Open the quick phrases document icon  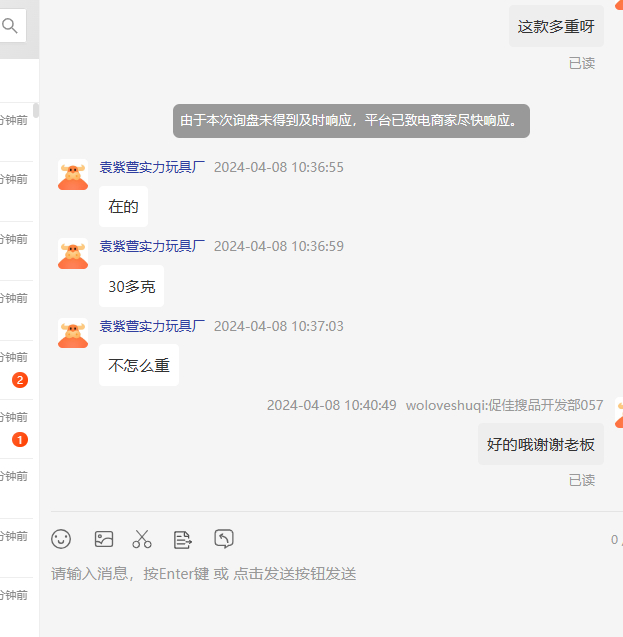click(182, 539)
